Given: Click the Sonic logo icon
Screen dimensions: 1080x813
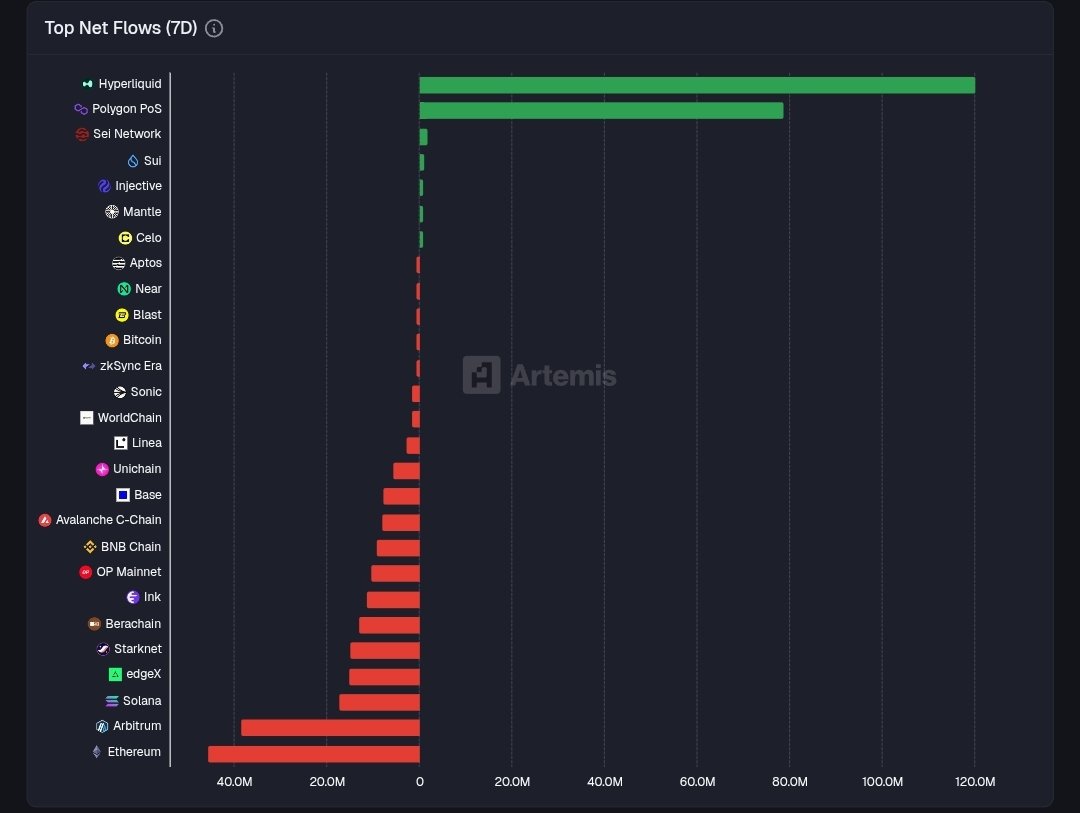Looking at the screenshot, I should click(119, 392).
